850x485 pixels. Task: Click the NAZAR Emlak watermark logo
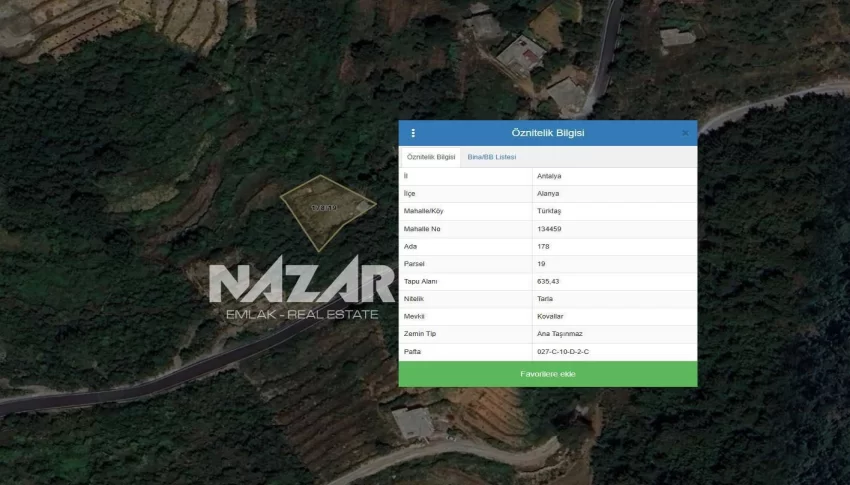(301, 292)
